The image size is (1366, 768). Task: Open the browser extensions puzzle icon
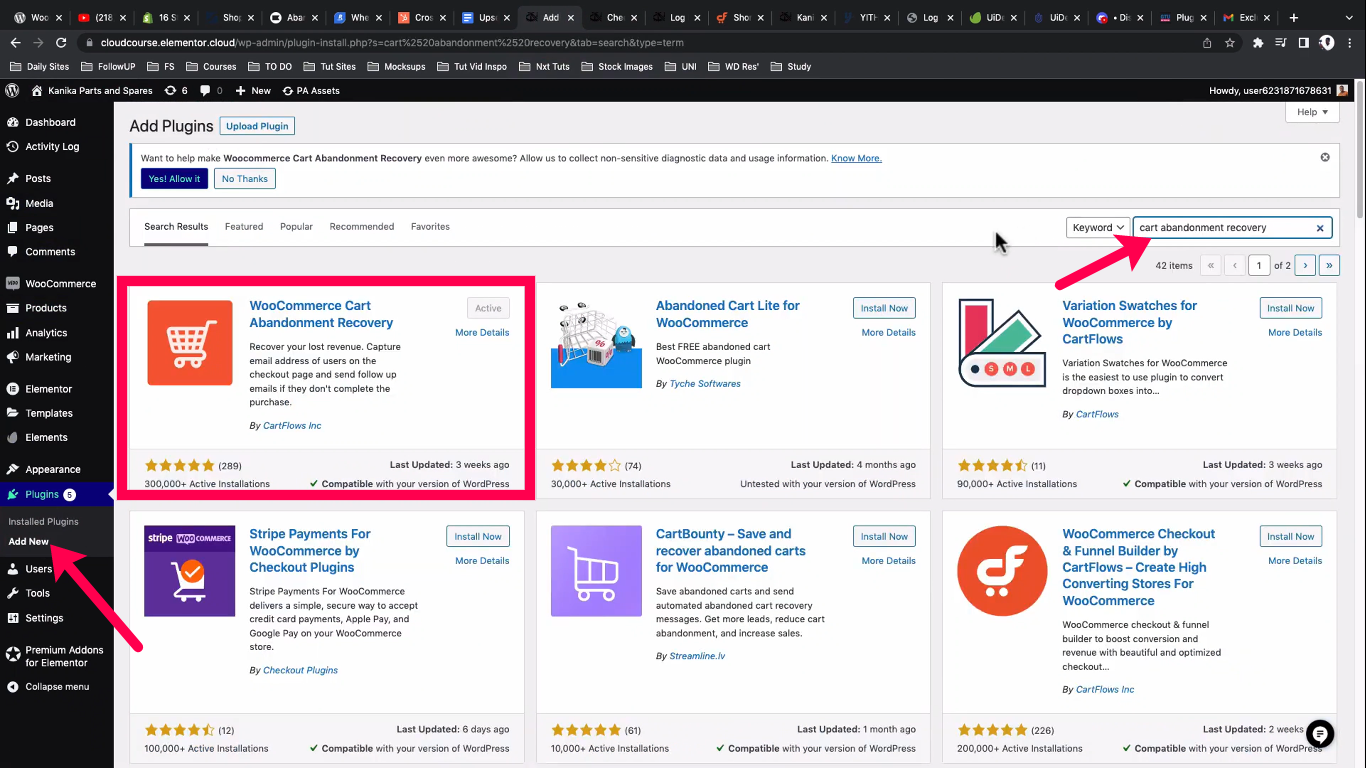[x=1258, y=42]
